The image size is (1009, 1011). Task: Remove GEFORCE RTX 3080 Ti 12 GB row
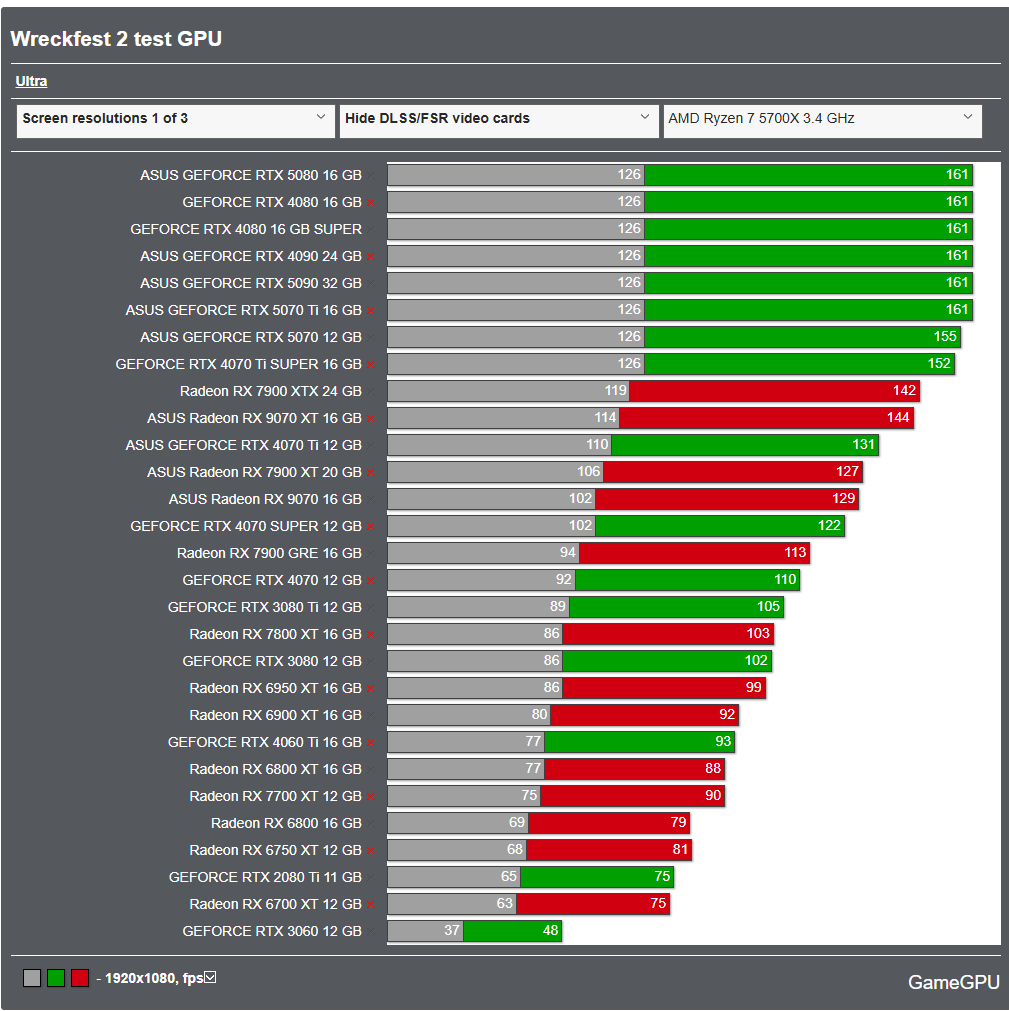pyautogui.click(x=371, y=609)
